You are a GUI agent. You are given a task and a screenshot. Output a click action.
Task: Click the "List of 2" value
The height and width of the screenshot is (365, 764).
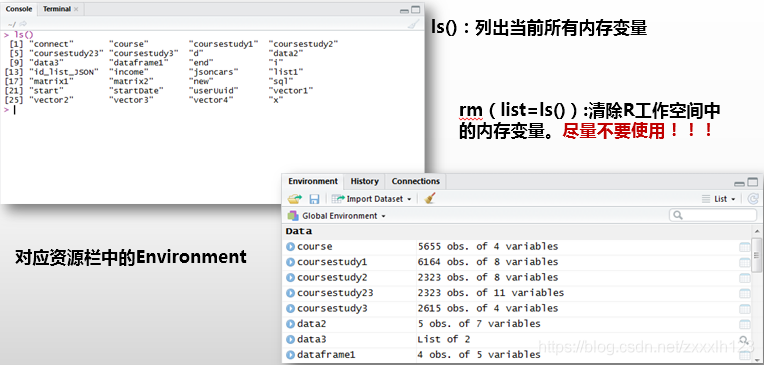[x=444, y=339]
